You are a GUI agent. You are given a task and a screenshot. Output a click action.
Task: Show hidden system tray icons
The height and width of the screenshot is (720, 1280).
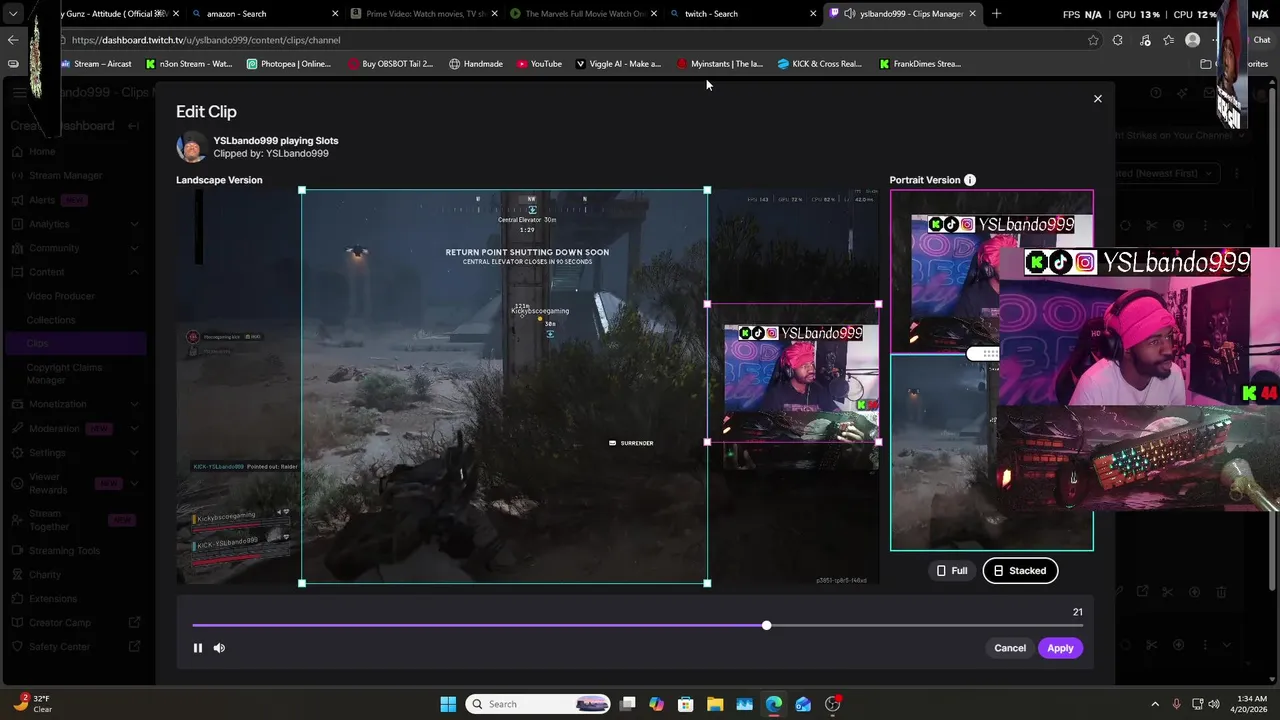click(1155, 704)
